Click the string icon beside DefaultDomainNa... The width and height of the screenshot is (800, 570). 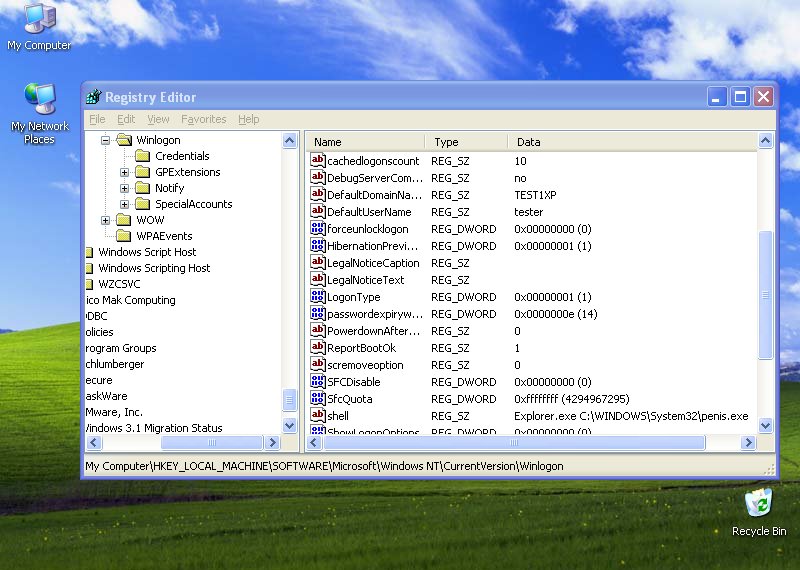click(x=318, y=194)
